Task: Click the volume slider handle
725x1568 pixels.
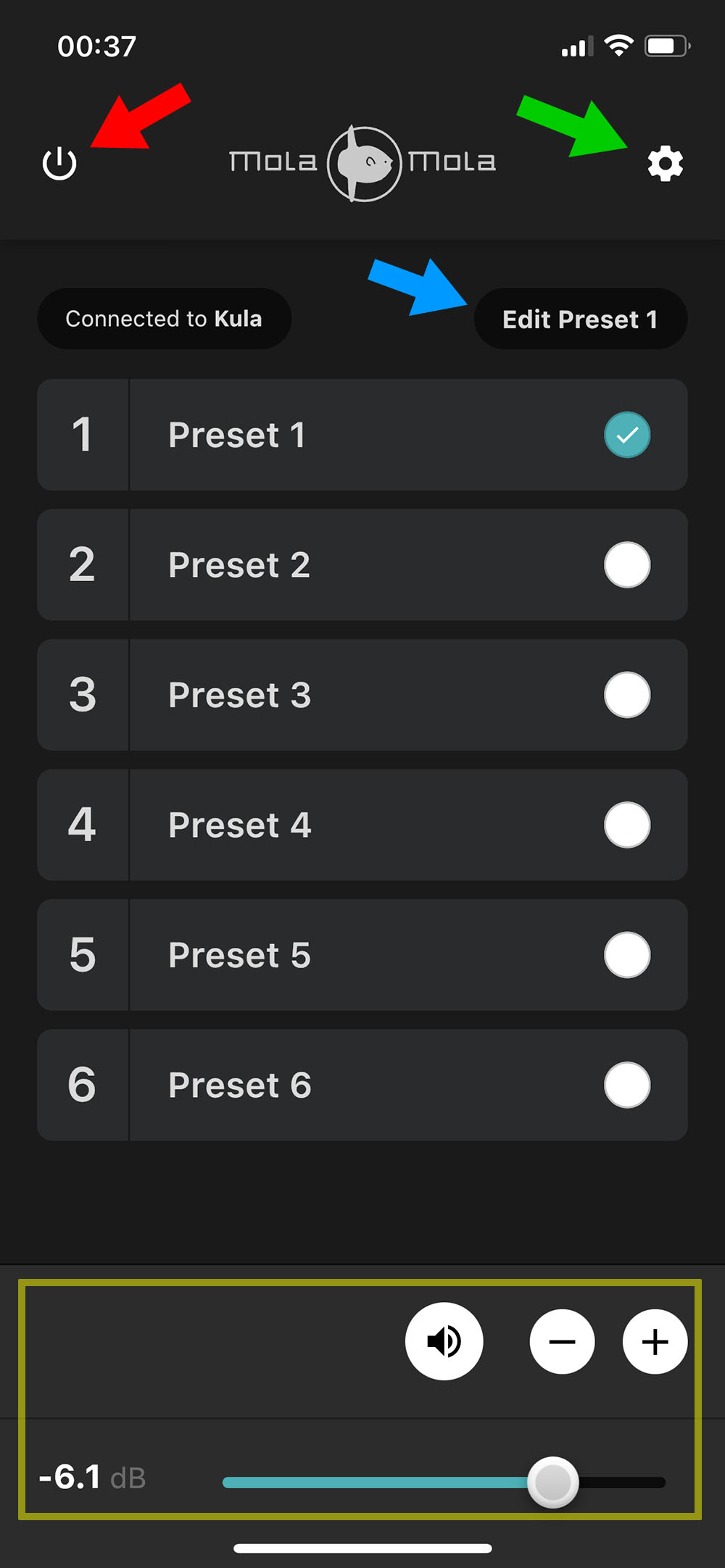Action: tap(553, 1482)
